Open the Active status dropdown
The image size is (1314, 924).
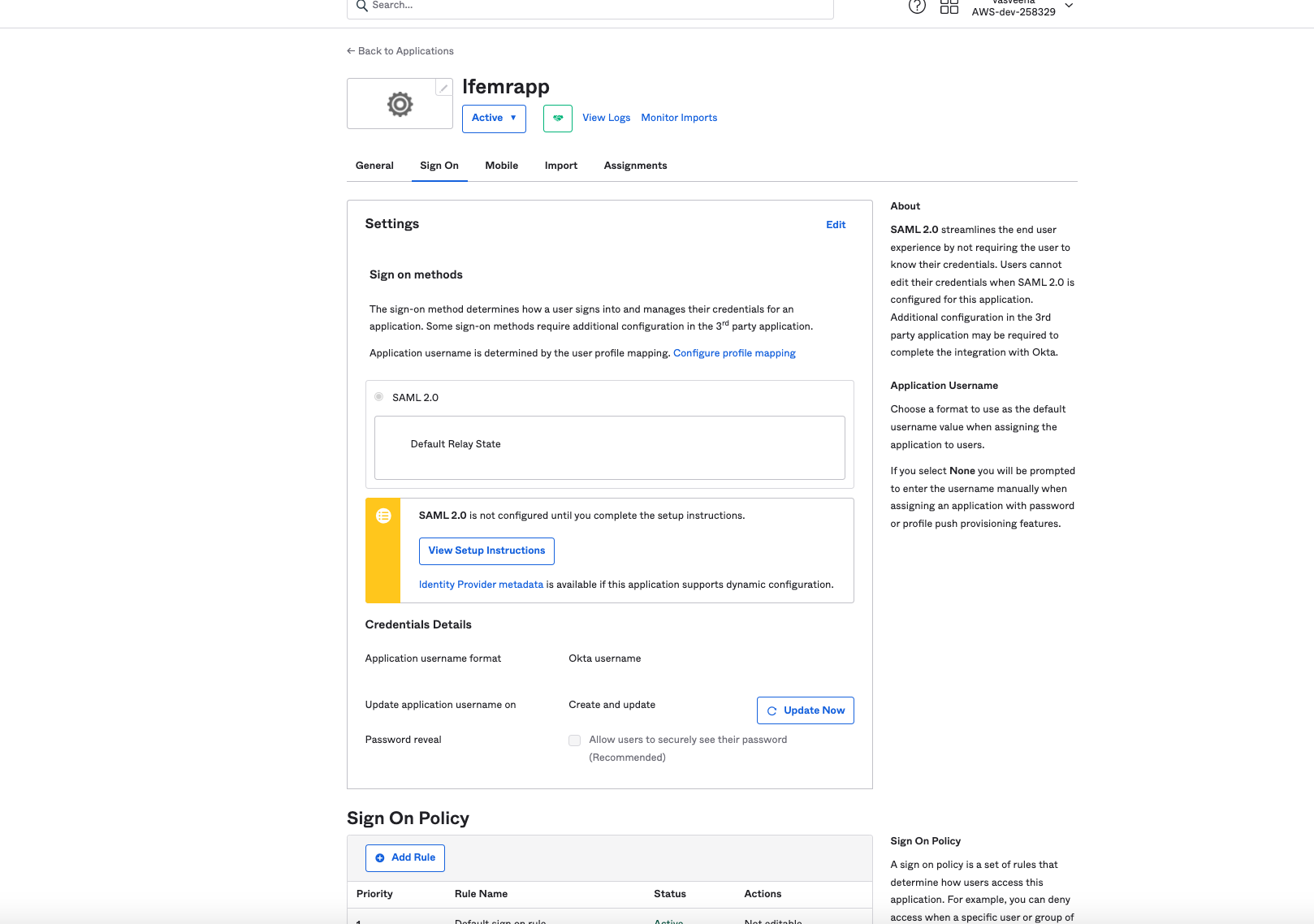494,119
